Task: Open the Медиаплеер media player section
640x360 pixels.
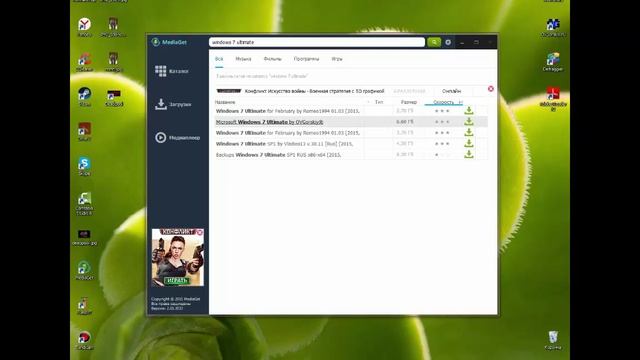Action: 178,138
